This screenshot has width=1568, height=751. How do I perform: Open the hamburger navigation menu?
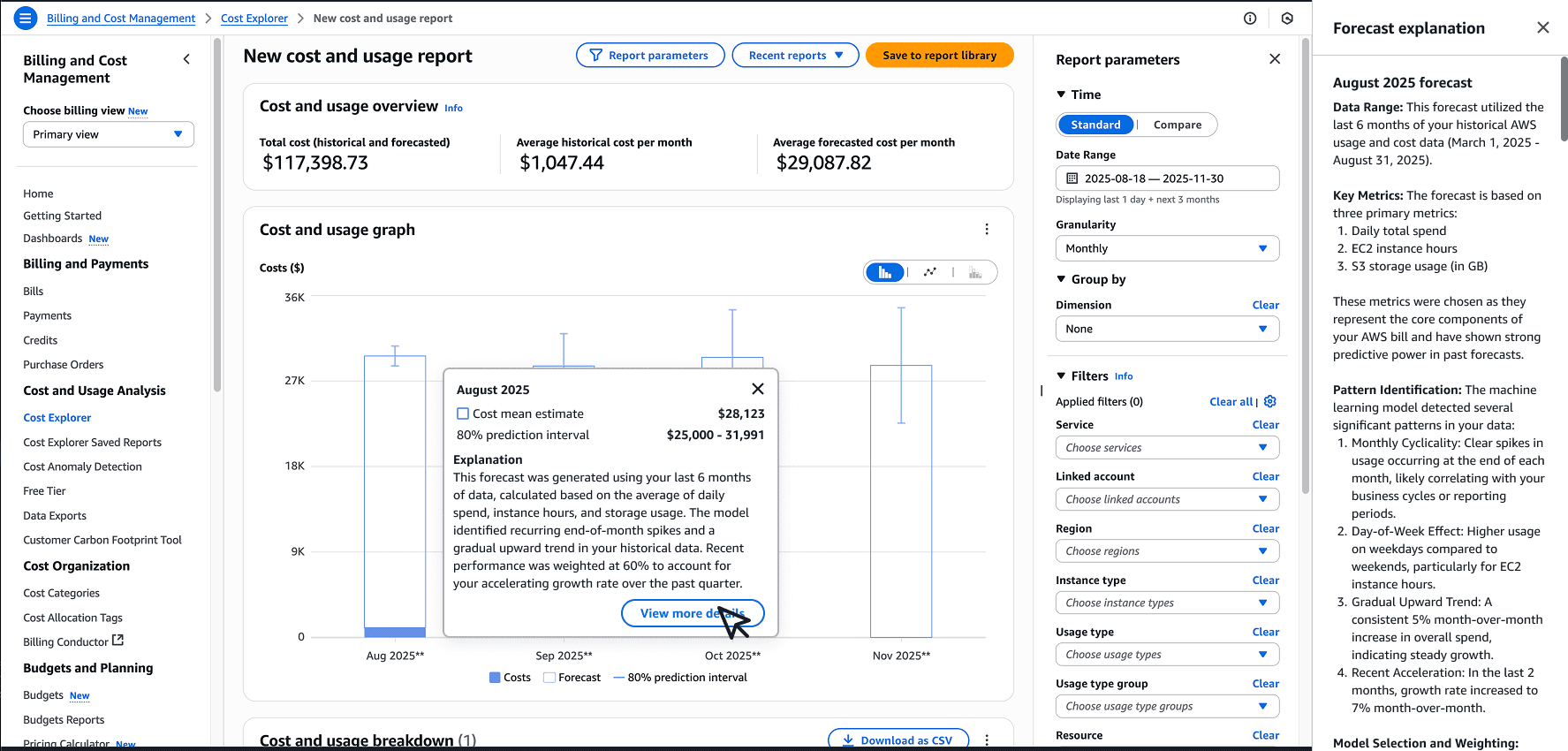click(x=26, y=18)
